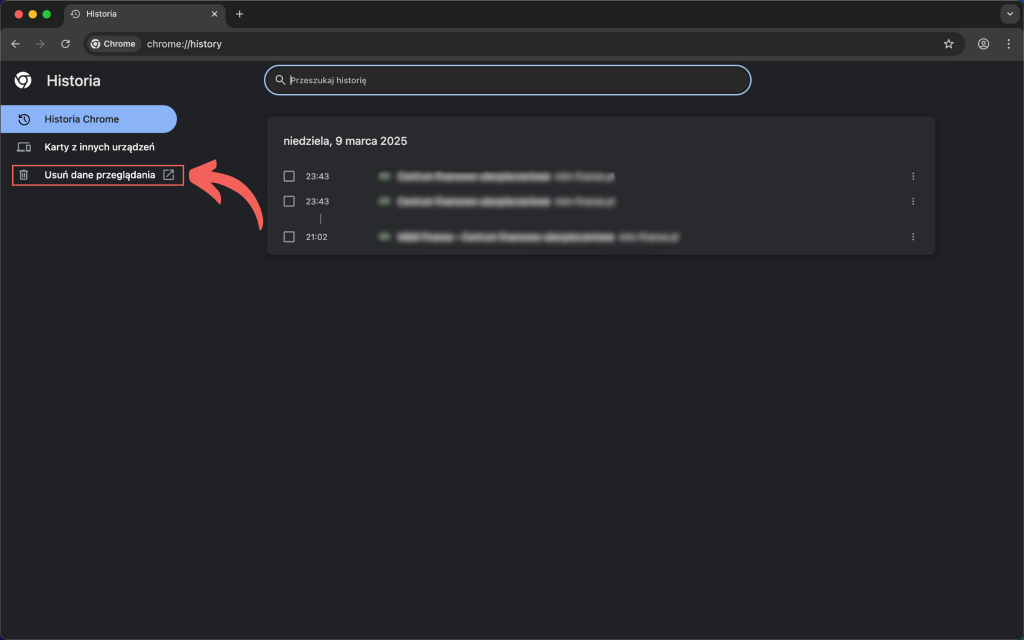Image resolution: width=1024 pixels, height=640 pixels.
Task: Go back using the back arrow
Action: (x=15, y=44)
